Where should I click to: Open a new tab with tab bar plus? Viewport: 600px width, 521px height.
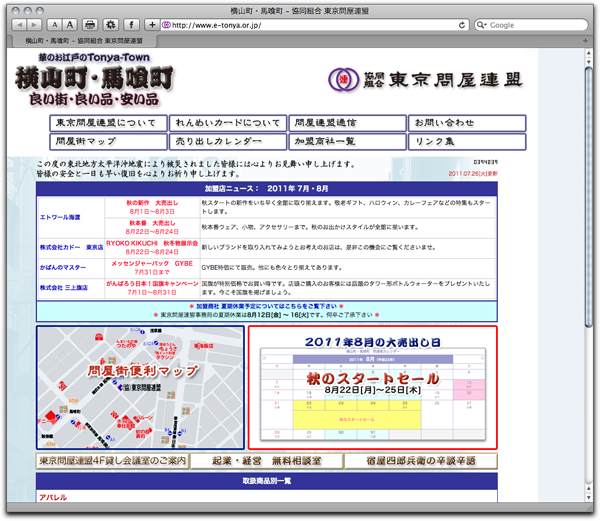(585, 41)
